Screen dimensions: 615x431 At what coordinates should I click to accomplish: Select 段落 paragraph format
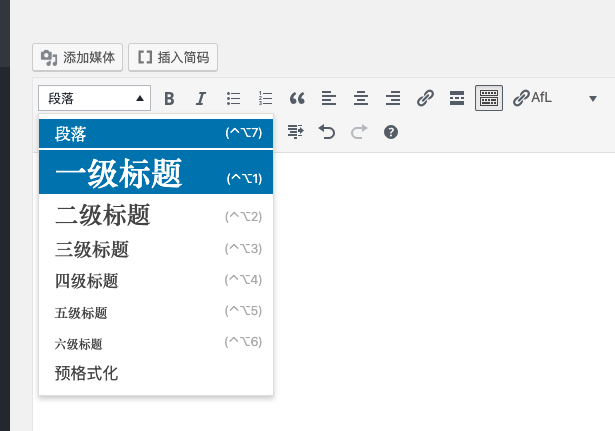pyautogui.click(x=156, y=133)
